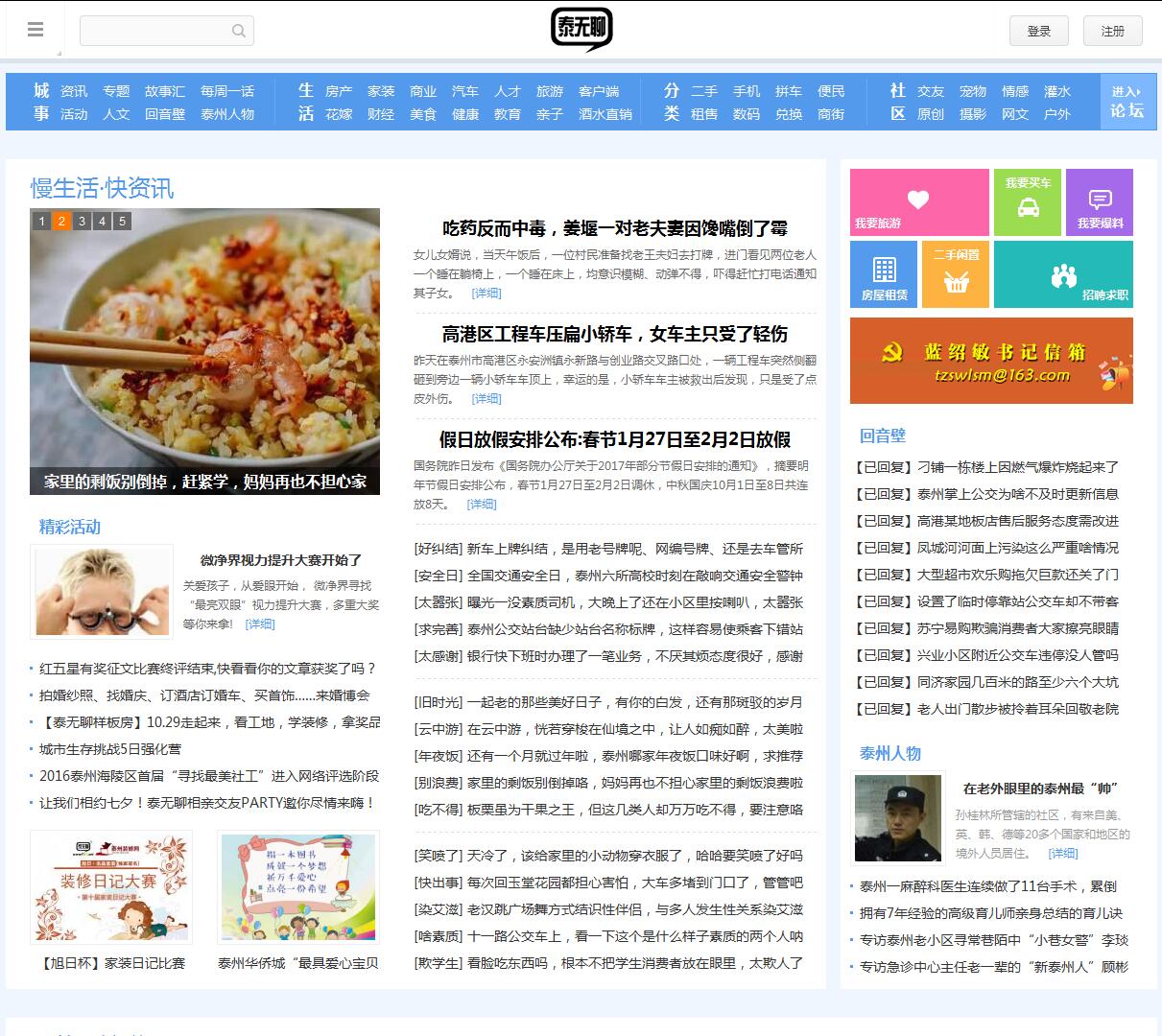Open headline 吃药反而中毒 article
The height and width of the screenshot is (1036, 1162).
click(x=615, y=228)
